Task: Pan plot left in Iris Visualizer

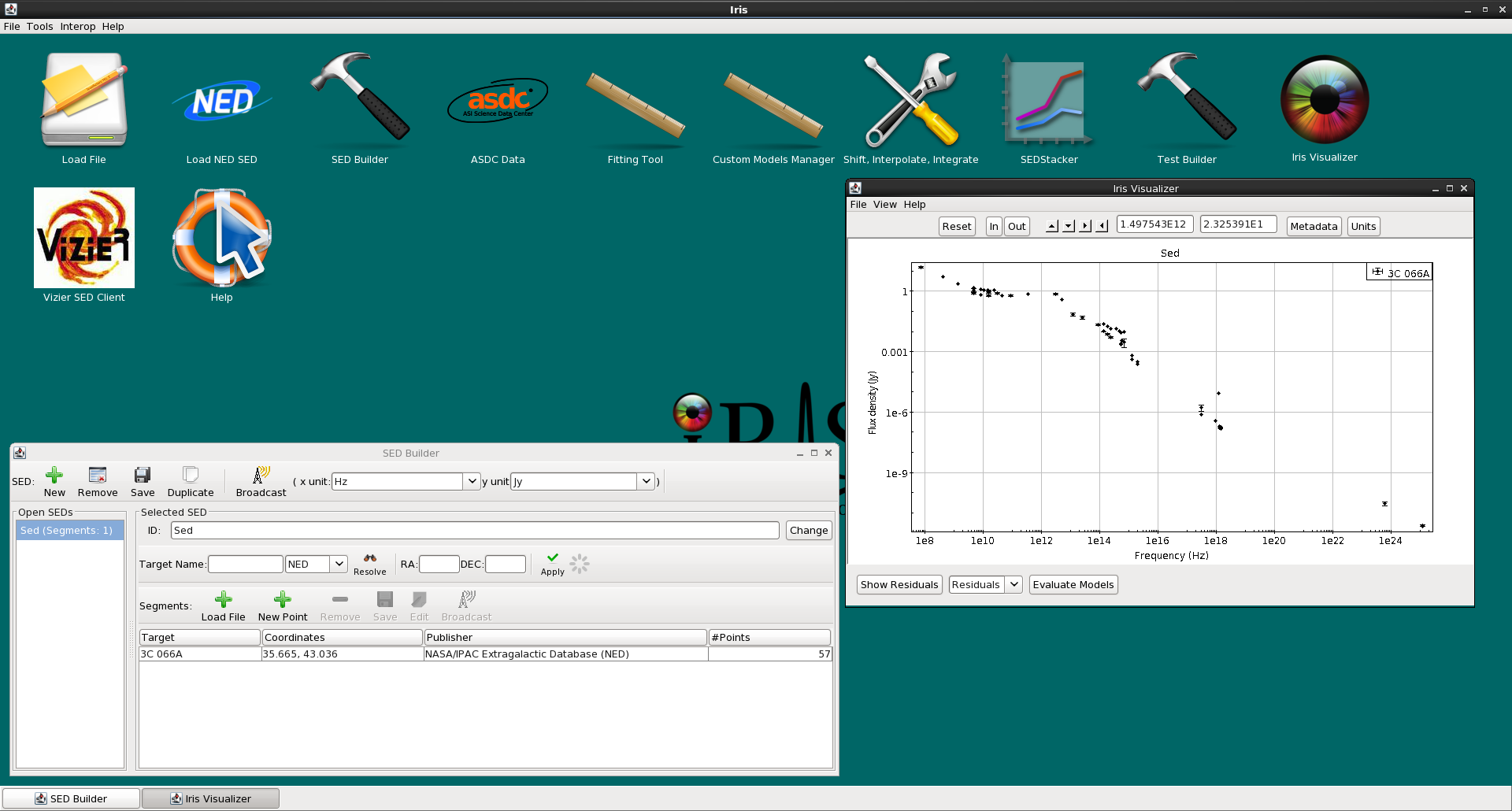Action: point(1102,226)
